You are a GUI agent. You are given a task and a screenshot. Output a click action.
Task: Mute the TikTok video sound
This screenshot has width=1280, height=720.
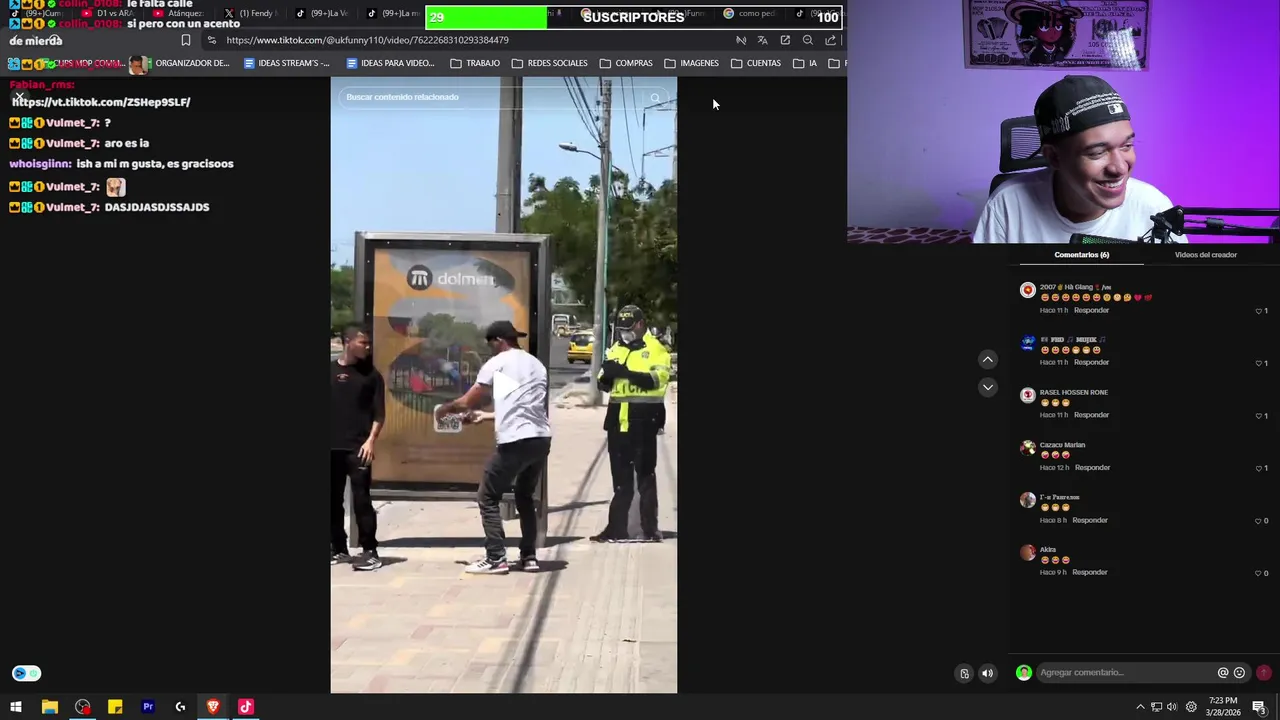click(987, 673)
